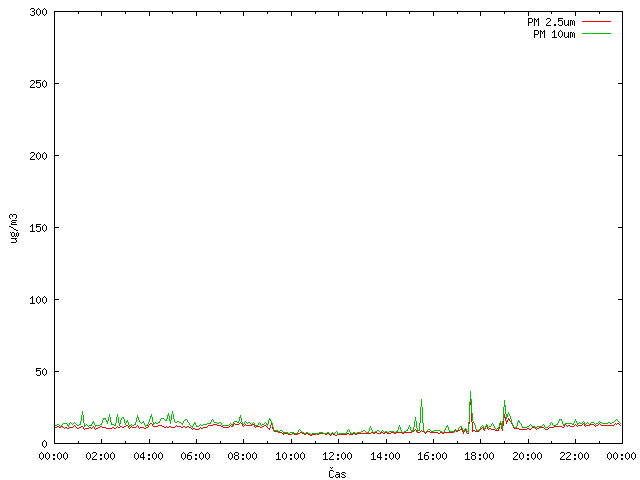Click the 150 y-axis value
The image size is (640, 480).
(x=38, y=228)
